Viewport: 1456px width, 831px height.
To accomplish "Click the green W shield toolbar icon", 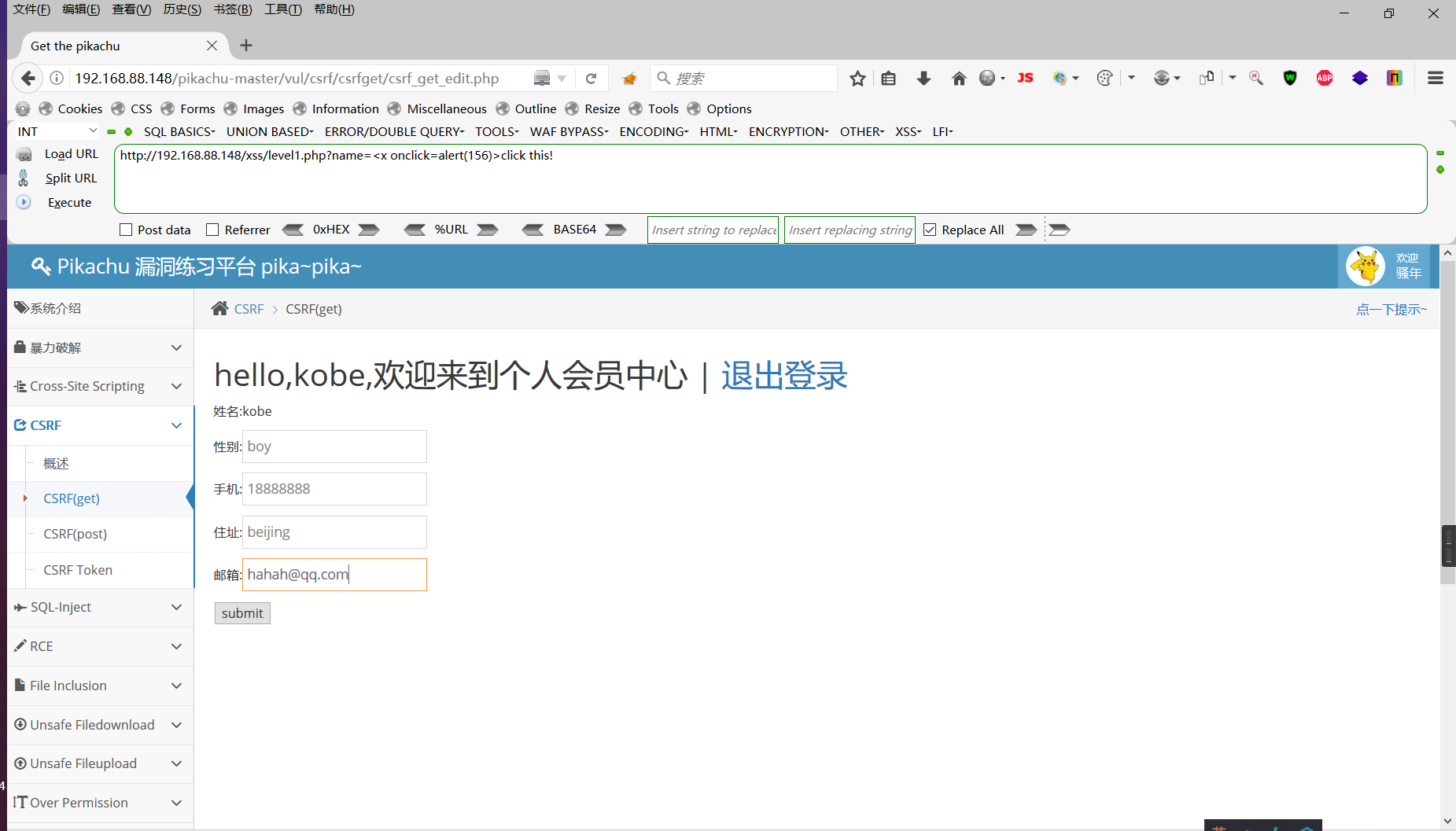I will pyautogui.click(x=1290, y=78).
